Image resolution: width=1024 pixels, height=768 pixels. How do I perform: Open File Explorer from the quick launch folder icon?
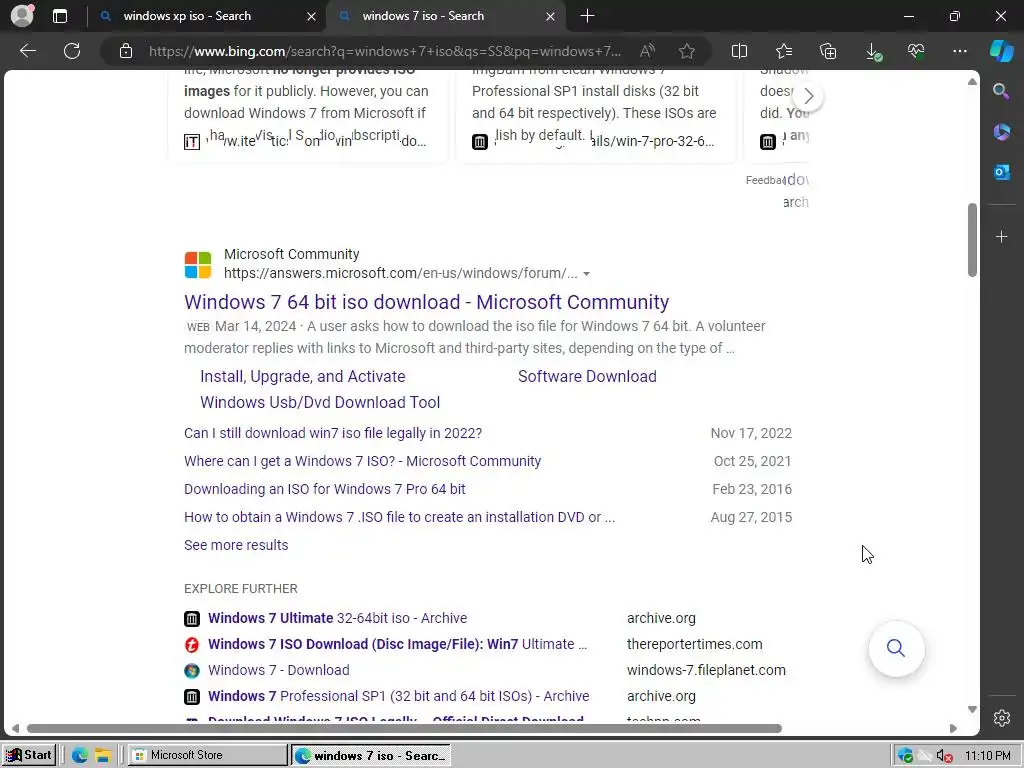103,755
